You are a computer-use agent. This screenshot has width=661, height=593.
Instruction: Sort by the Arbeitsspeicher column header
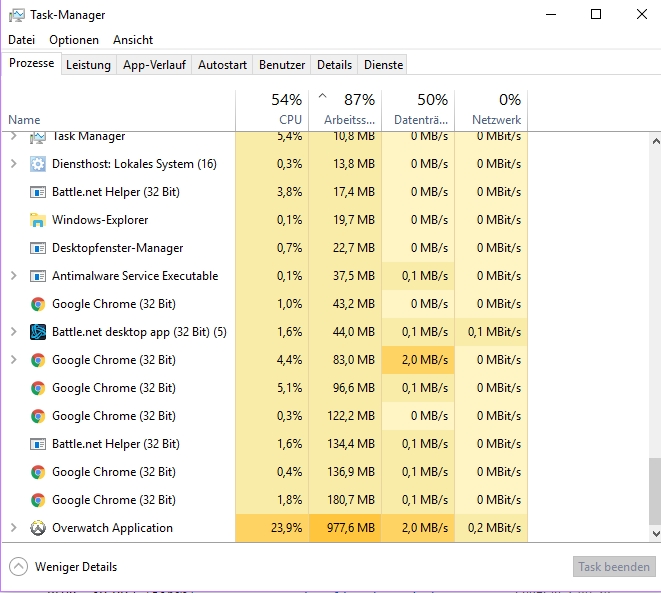tap(345, 109)
